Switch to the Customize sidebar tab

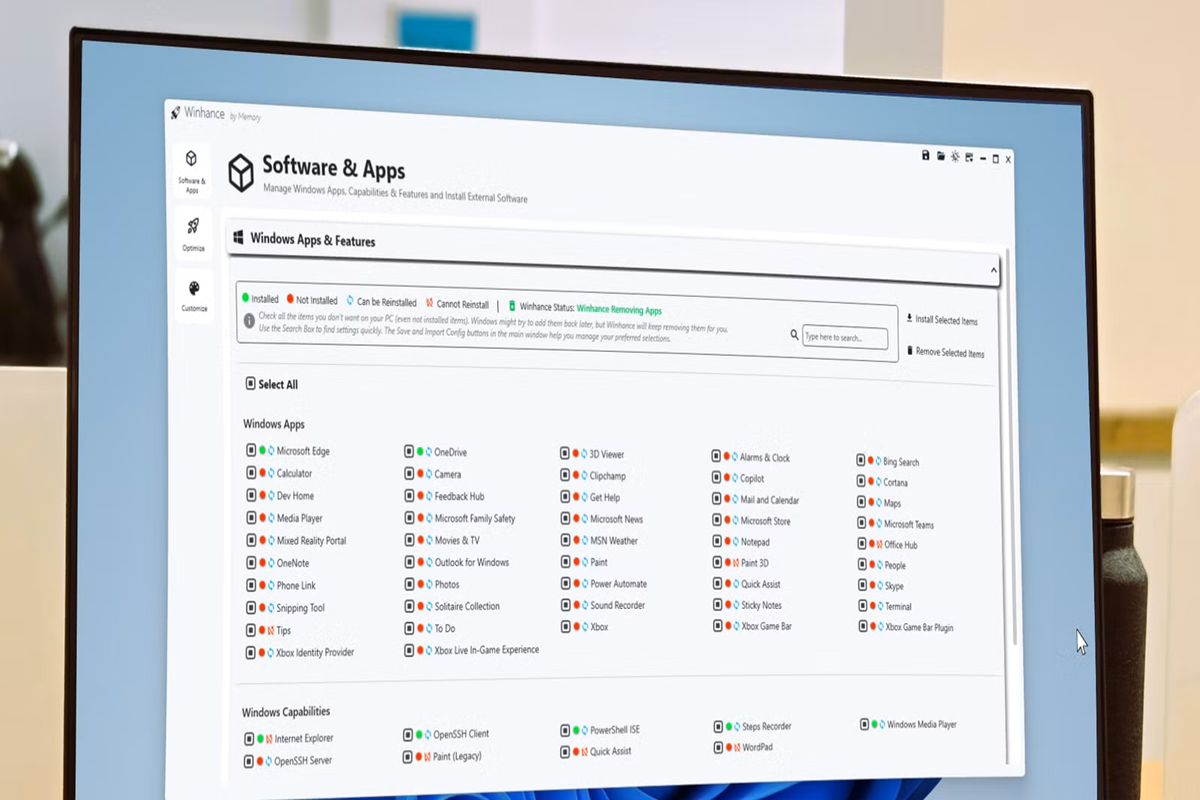click(x=194, y=294)
